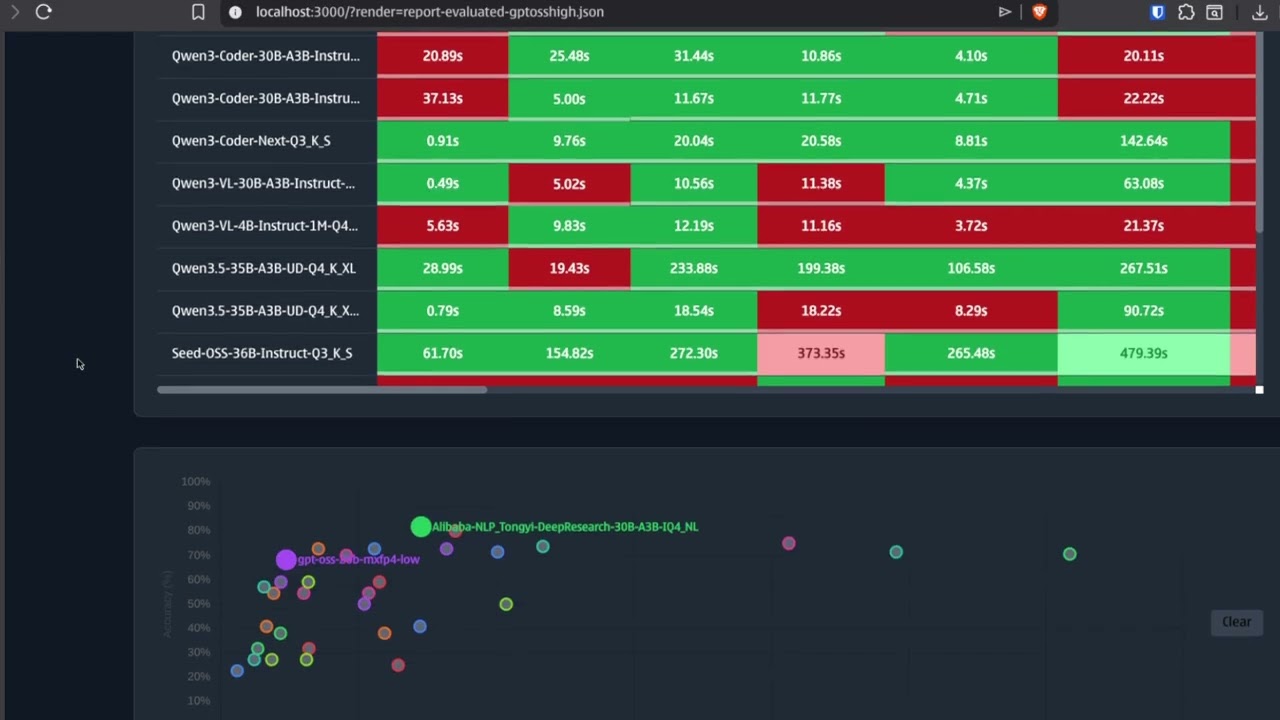Open the Bitwarden shield extension icon
Screen dimensions: 1280x720
pos(1158,12)
